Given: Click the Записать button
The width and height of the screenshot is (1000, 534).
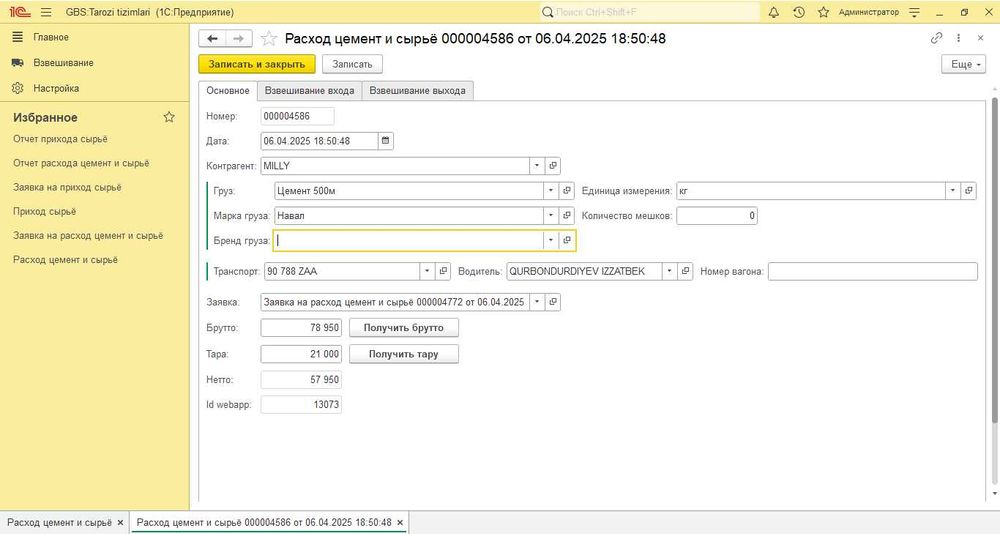Looking at the screenshot, I should click(x=352, y=64).
